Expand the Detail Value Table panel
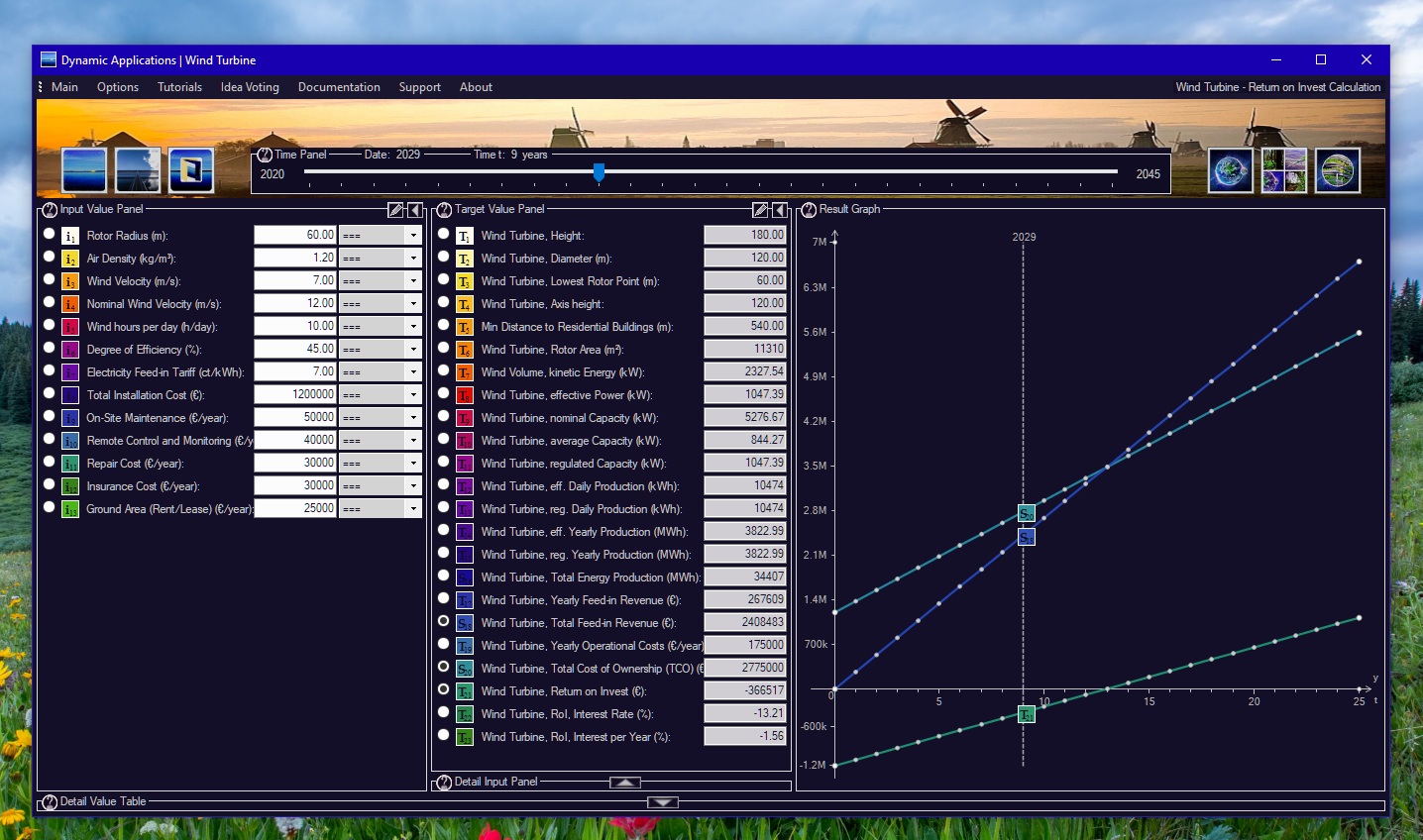Viewport: 1423px width, 840px height. pos(662,802)
